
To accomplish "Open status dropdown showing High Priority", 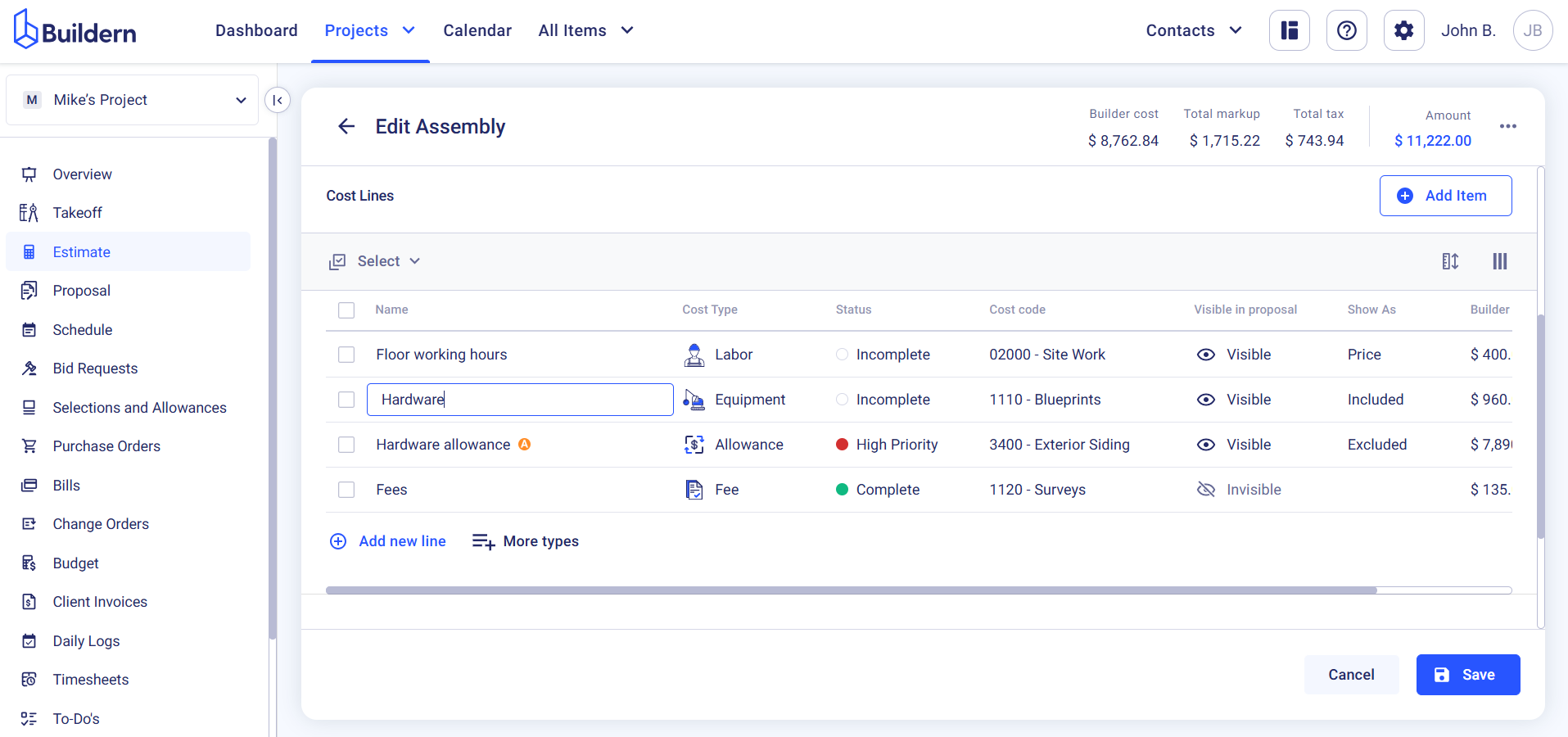I will [x=887, y=445].
